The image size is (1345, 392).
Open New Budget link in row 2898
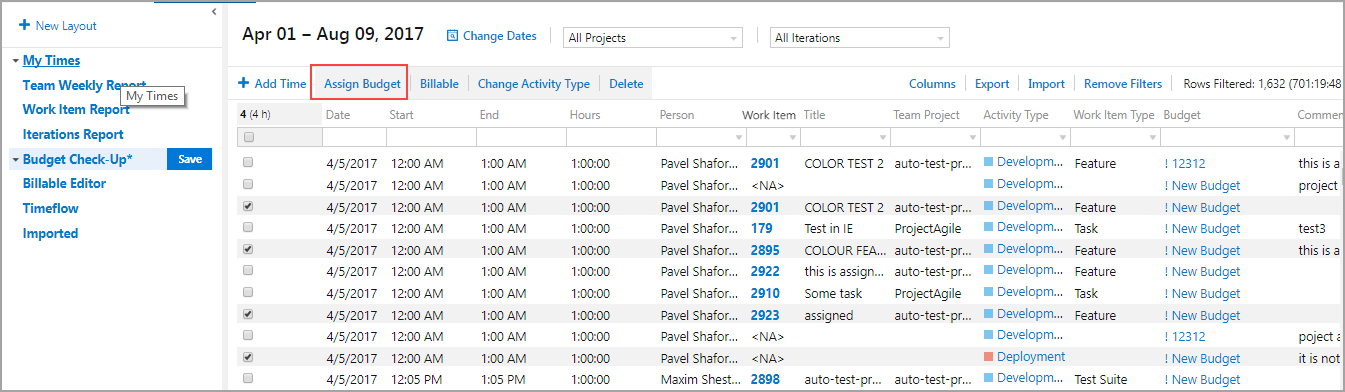click(1203, 380)
